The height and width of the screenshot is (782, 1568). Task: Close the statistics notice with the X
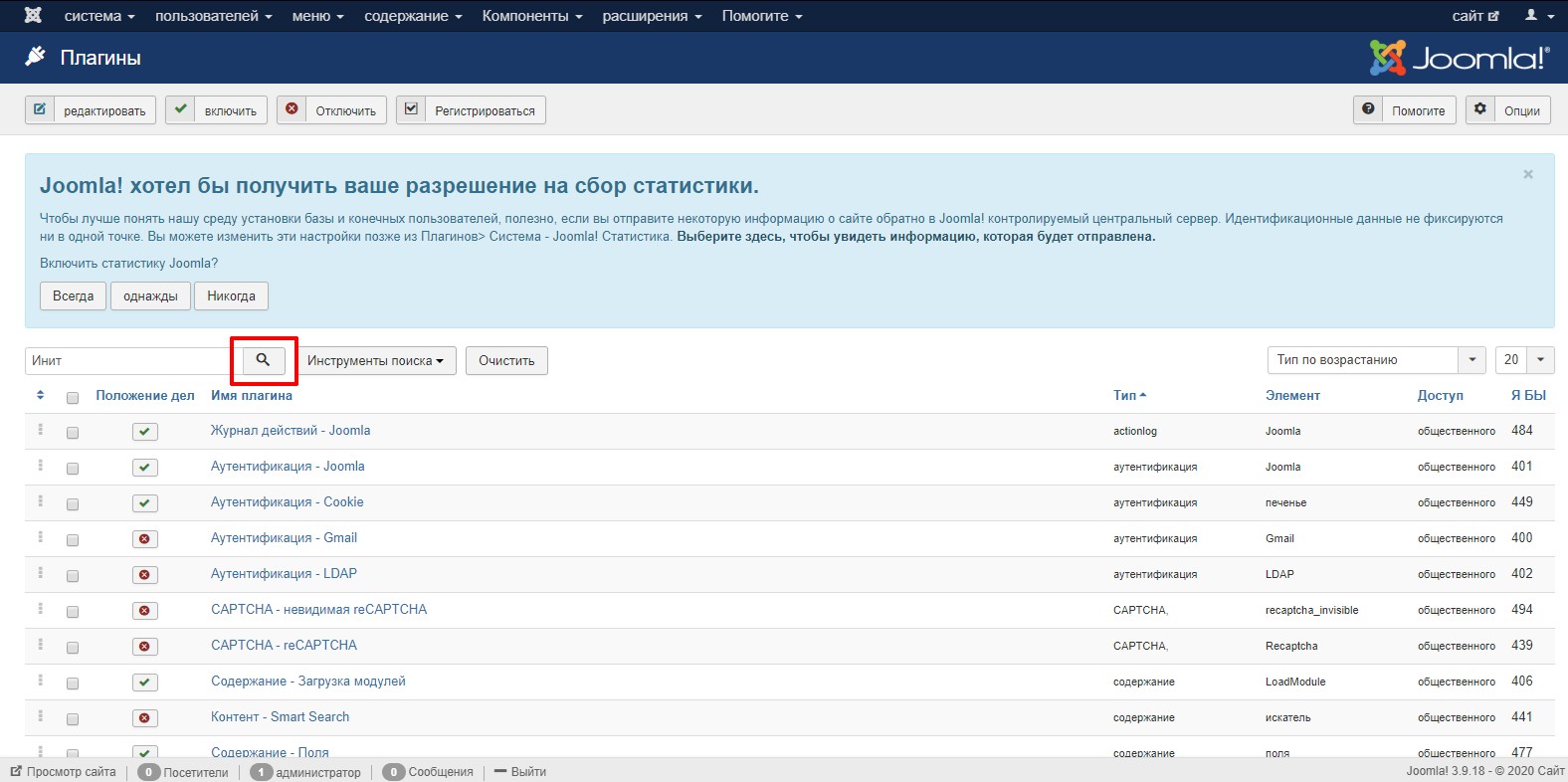[1528, 174]
